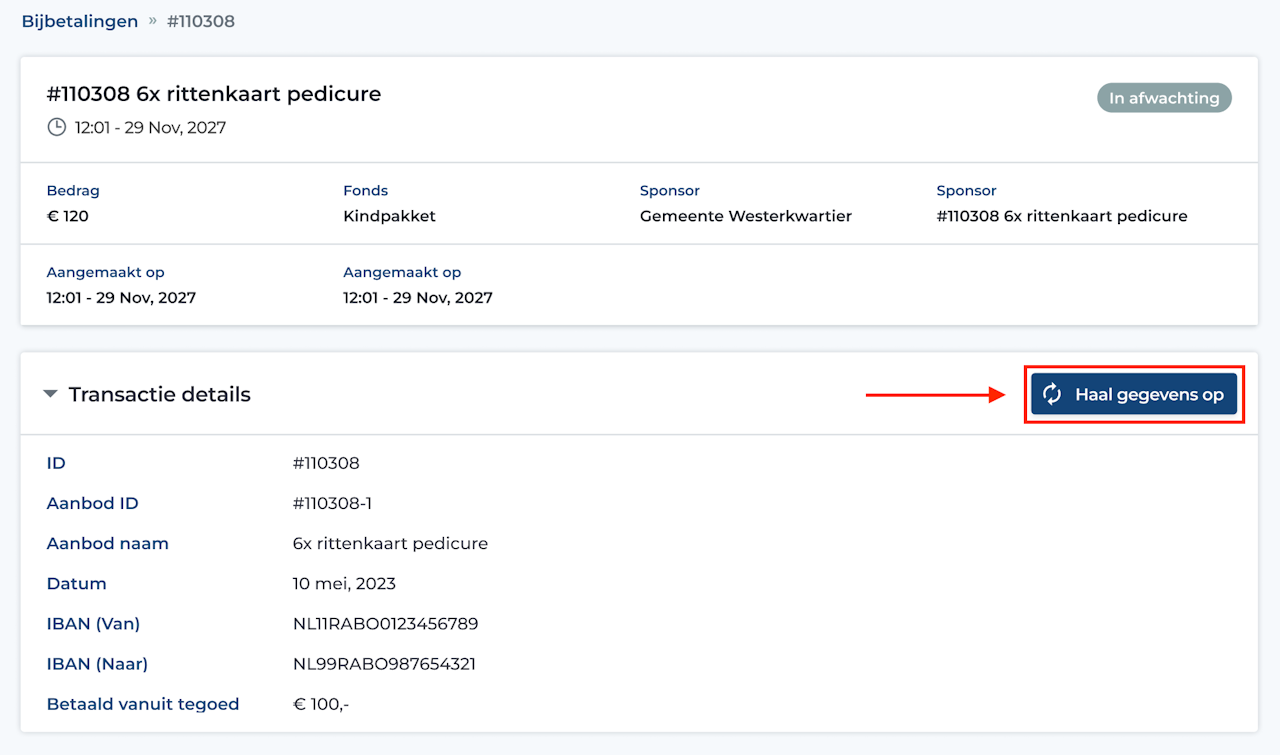Viewport: 1280px width, 755px height.
Task: Select the Bedrag value € 120
Action: pyautogui.click(x=68, y=216)
